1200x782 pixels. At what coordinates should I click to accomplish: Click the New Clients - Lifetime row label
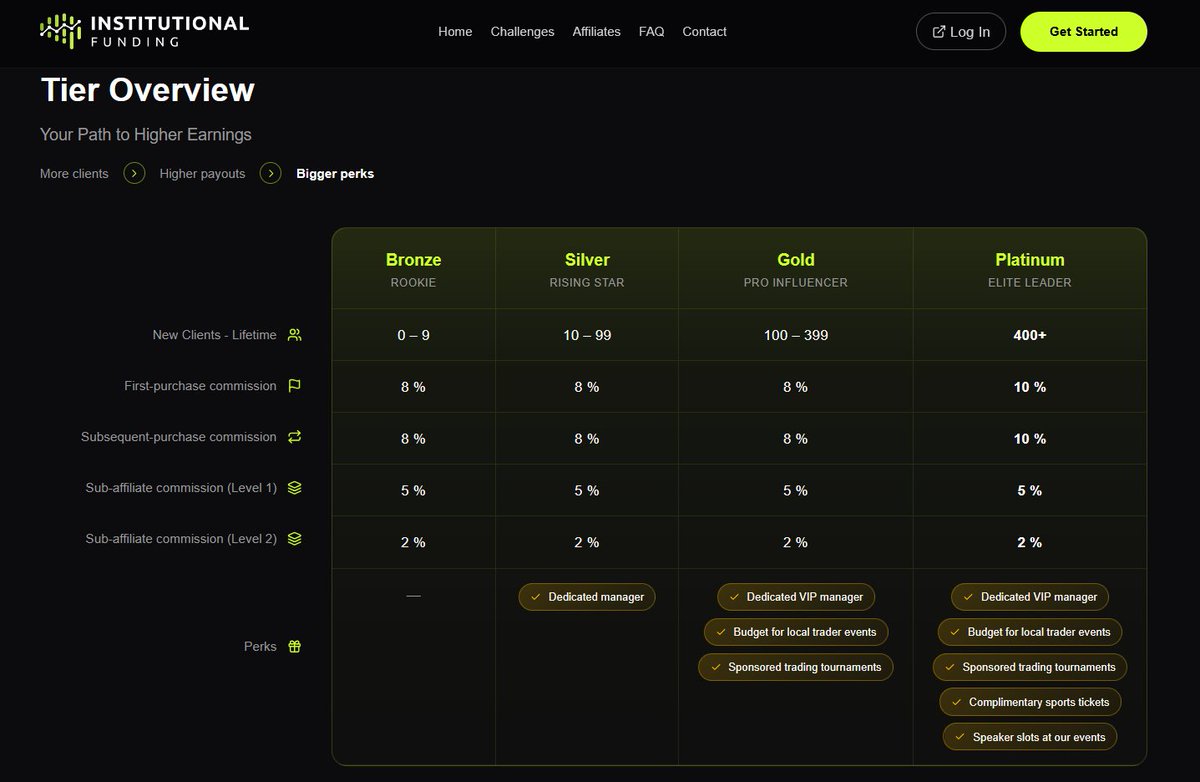[x=214, y=335]
